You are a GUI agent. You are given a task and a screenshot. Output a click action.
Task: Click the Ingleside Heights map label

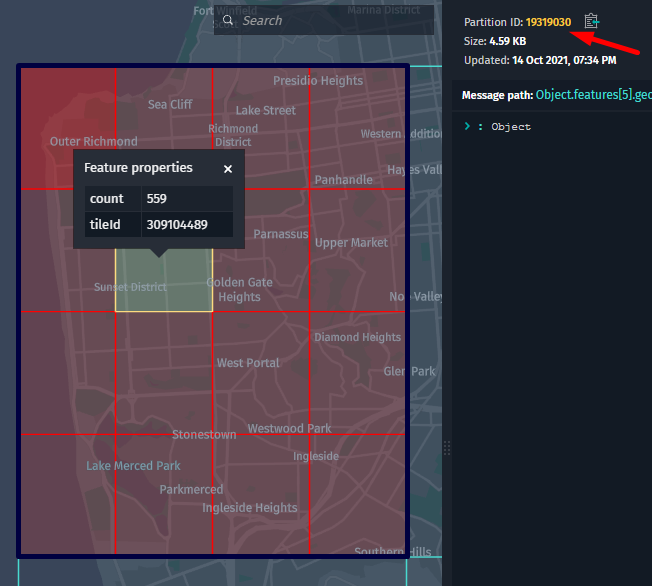249,508
